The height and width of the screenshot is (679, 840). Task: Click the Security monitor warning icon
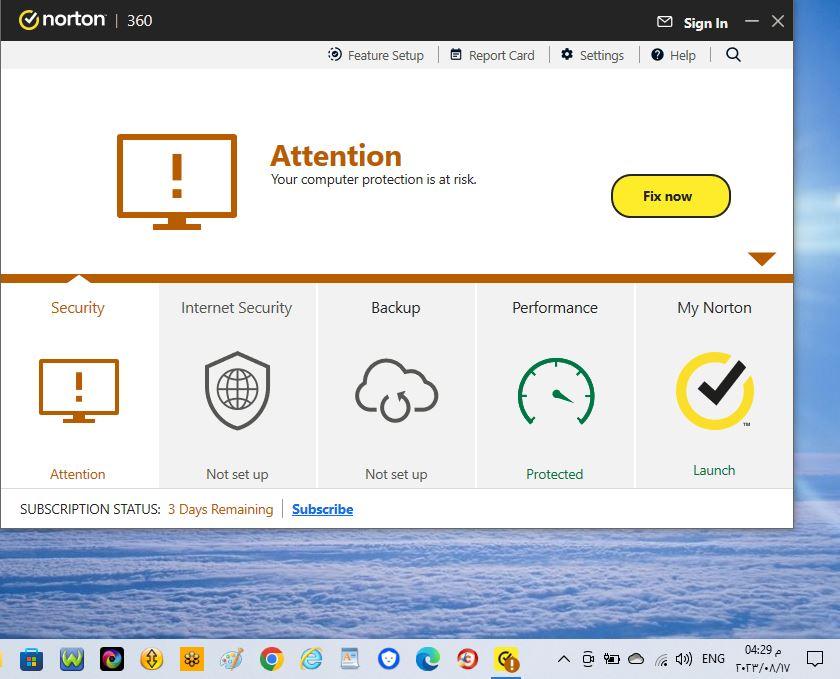pyautogui.click(x=79, y=391)
